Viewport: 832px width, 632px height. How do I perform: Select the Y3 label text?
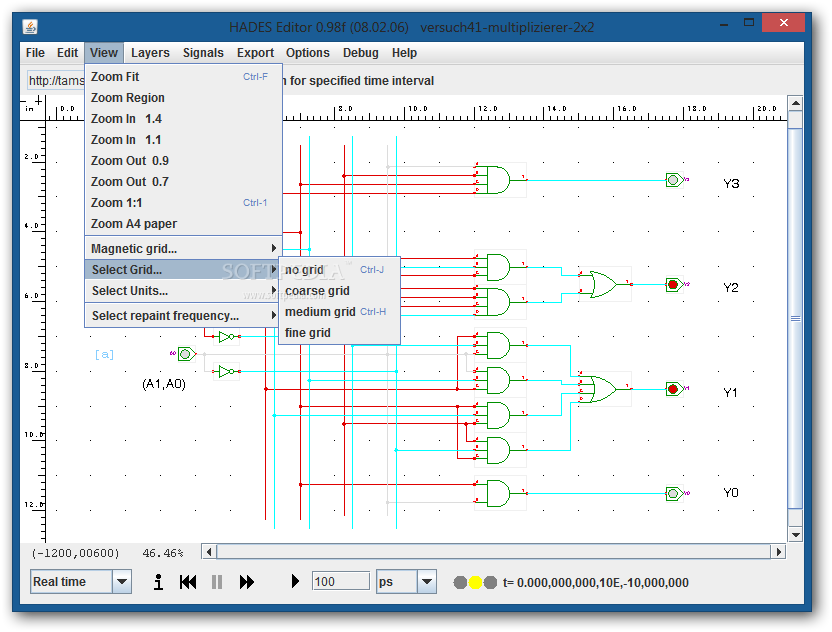click(x=731, y=184)
